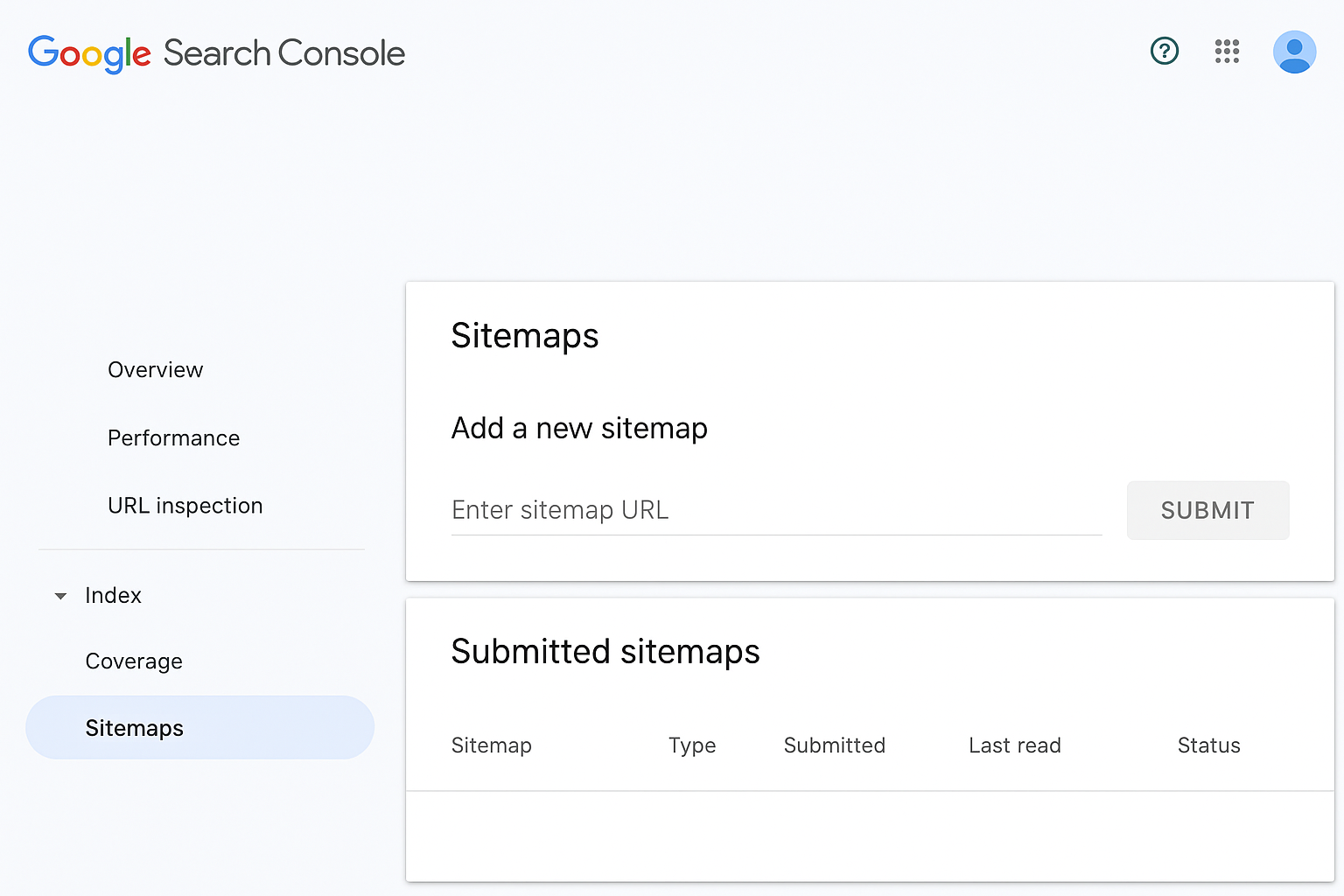1344x896 pixels.
Task: Open the Overview page
Action: pos(155,369)
